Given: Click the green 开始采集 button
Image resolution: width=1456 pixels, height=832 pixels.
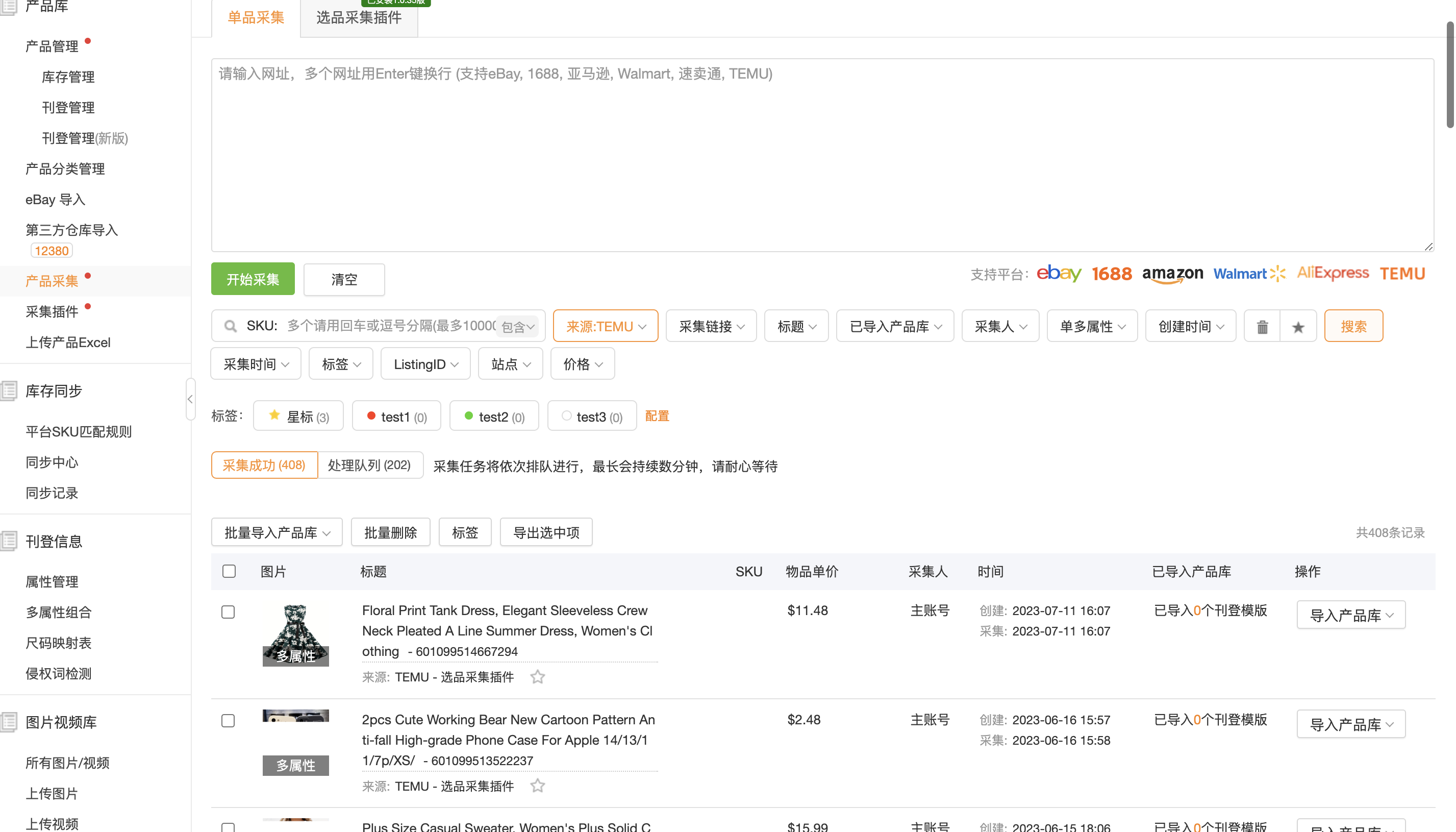Looking at the screenshot, I should tap(253, 279).
